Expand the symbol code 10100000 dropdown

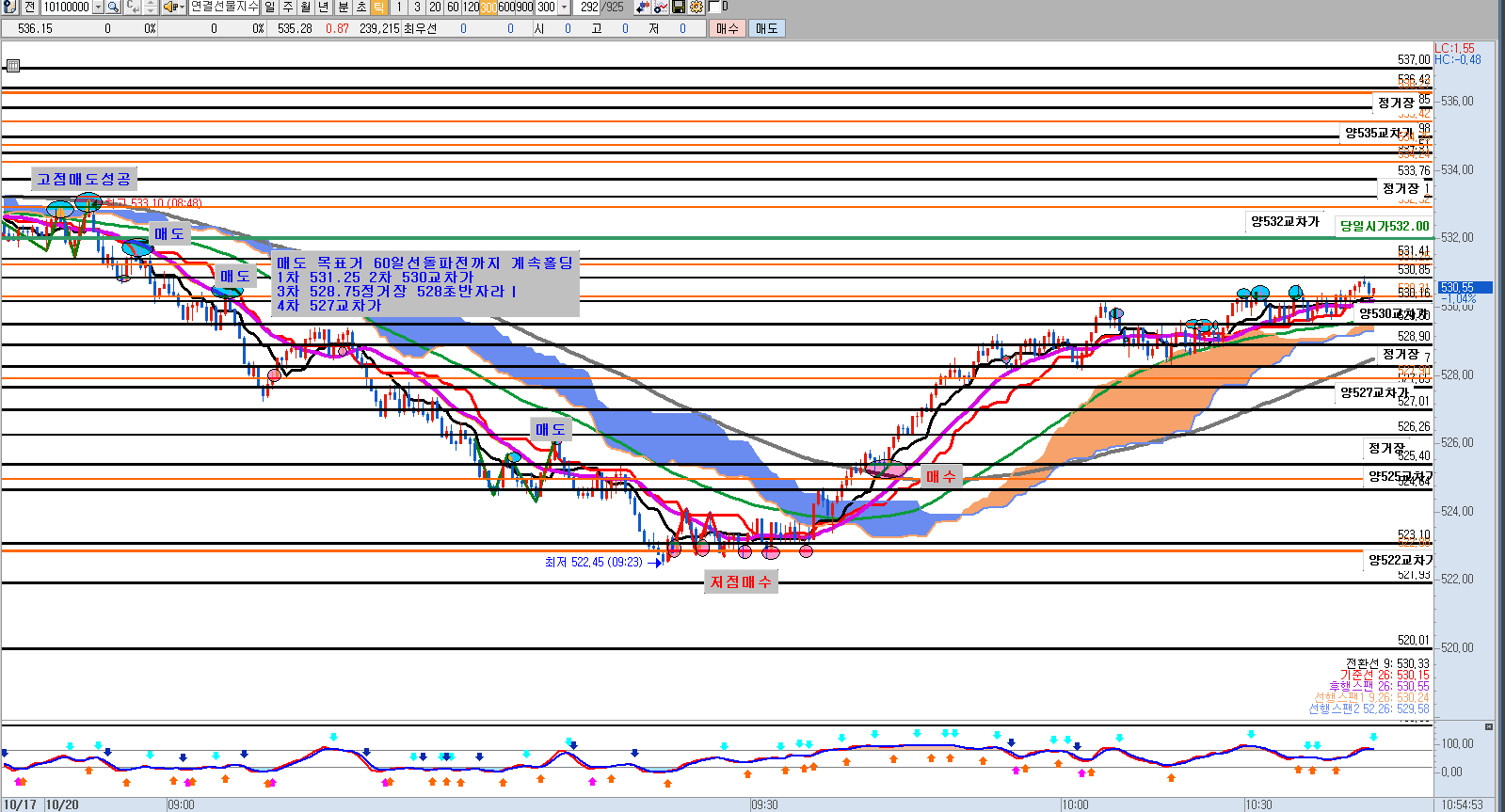[x=98, y=7]
